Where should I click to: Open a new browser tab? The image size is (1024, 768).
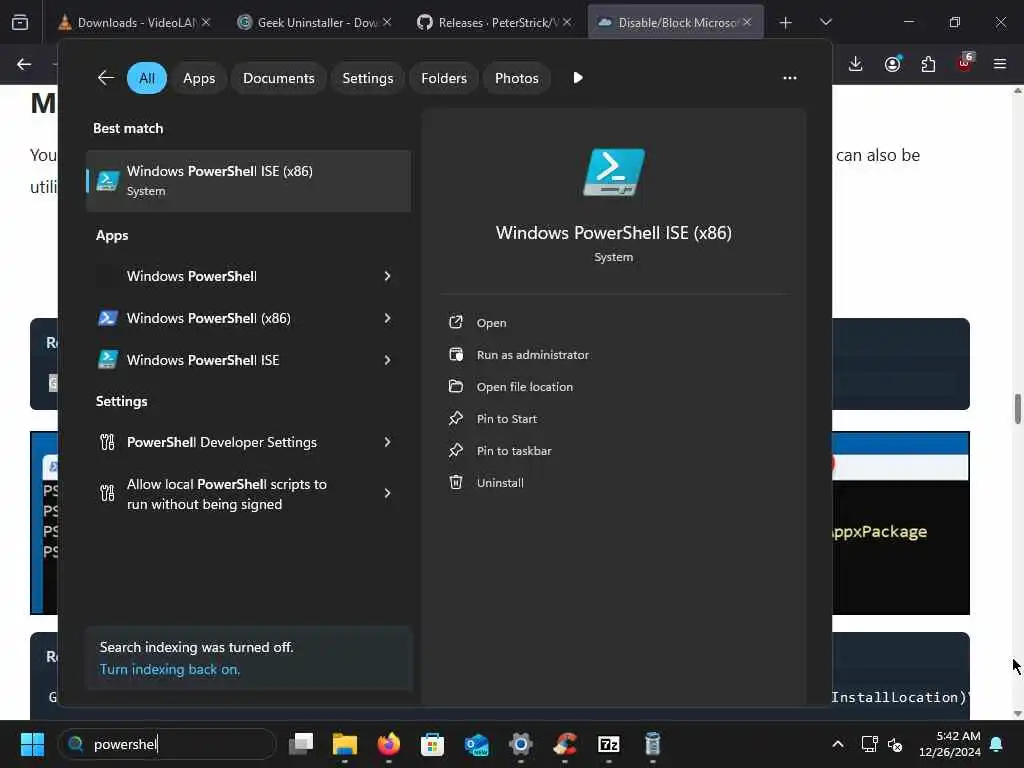[x=786, y=23]
